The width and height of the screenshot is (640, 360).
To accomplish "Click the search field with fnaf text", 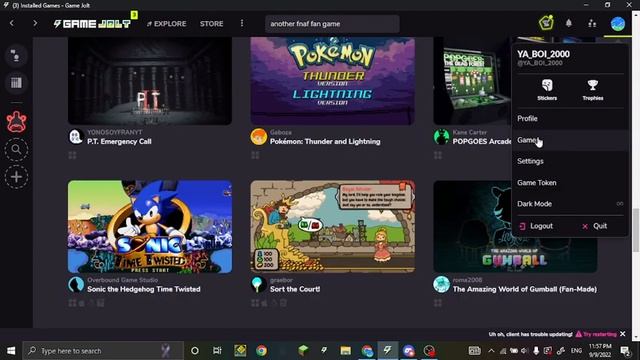I will coord(332,24).
